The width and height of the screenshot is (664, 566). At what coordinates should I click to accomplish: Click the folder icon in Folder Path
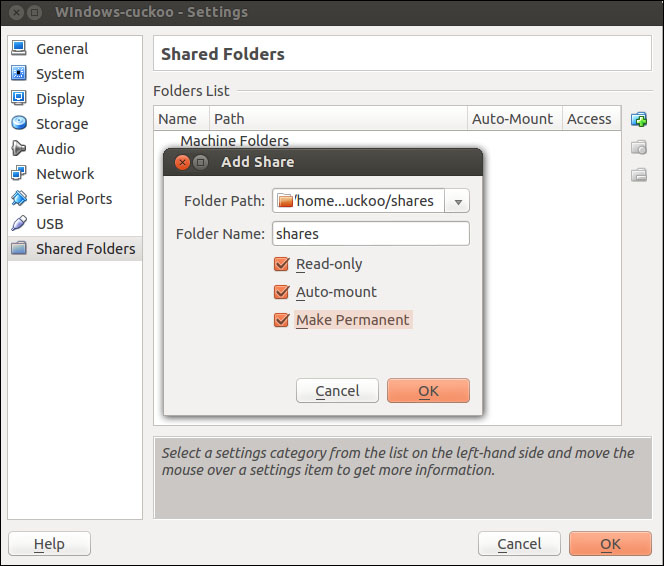pos(285,201)
